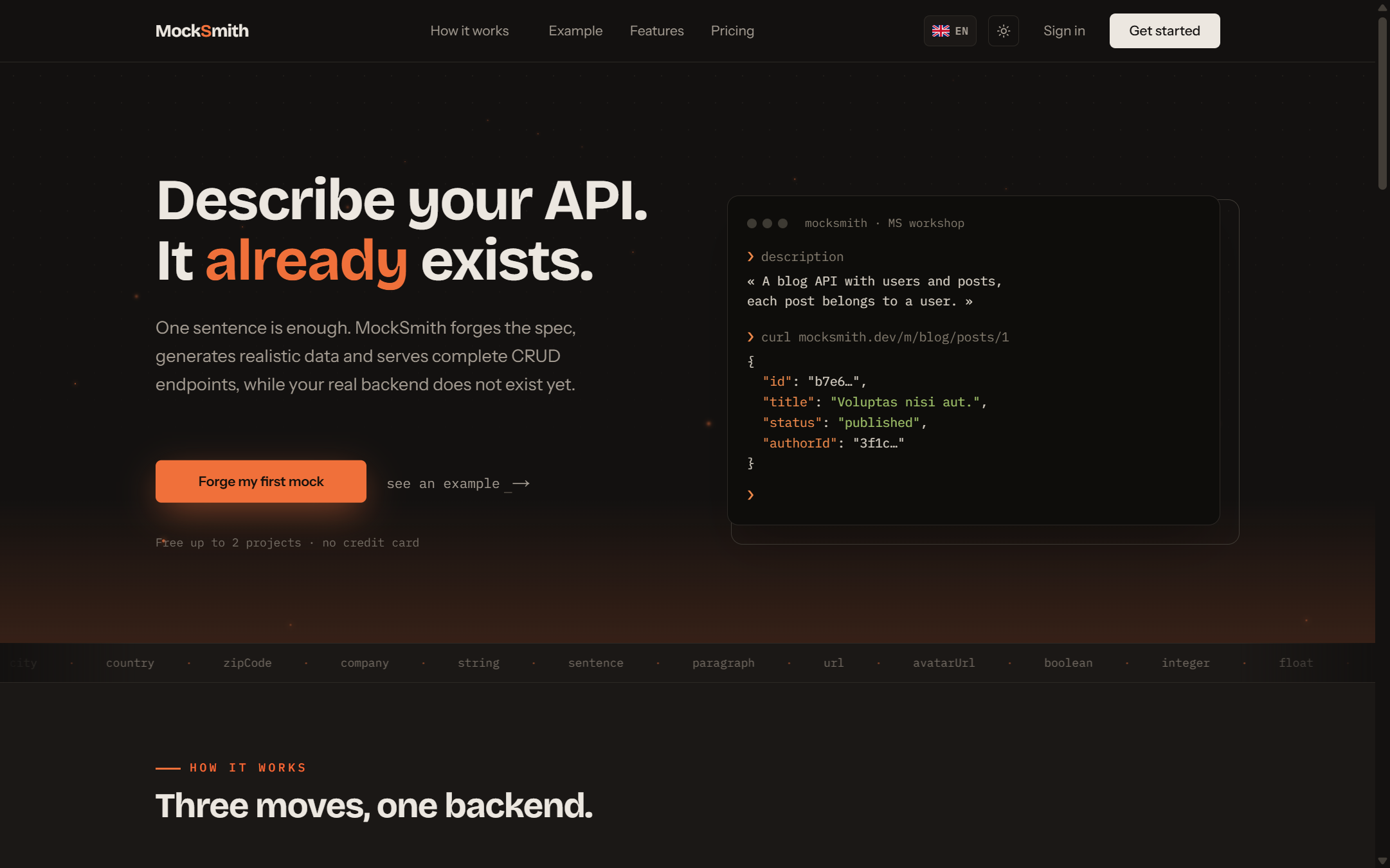
Task: Click Forge my first mock button
Action: (261, 482)
